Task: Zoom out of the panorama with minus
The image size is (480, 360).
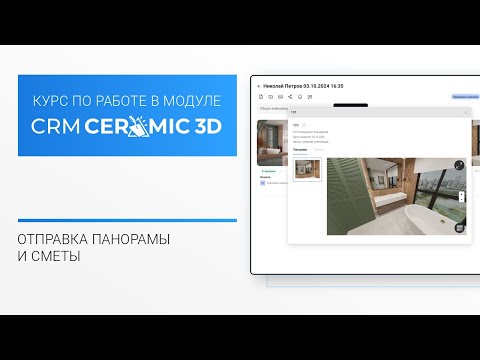Action: click(x=461, y=199)
